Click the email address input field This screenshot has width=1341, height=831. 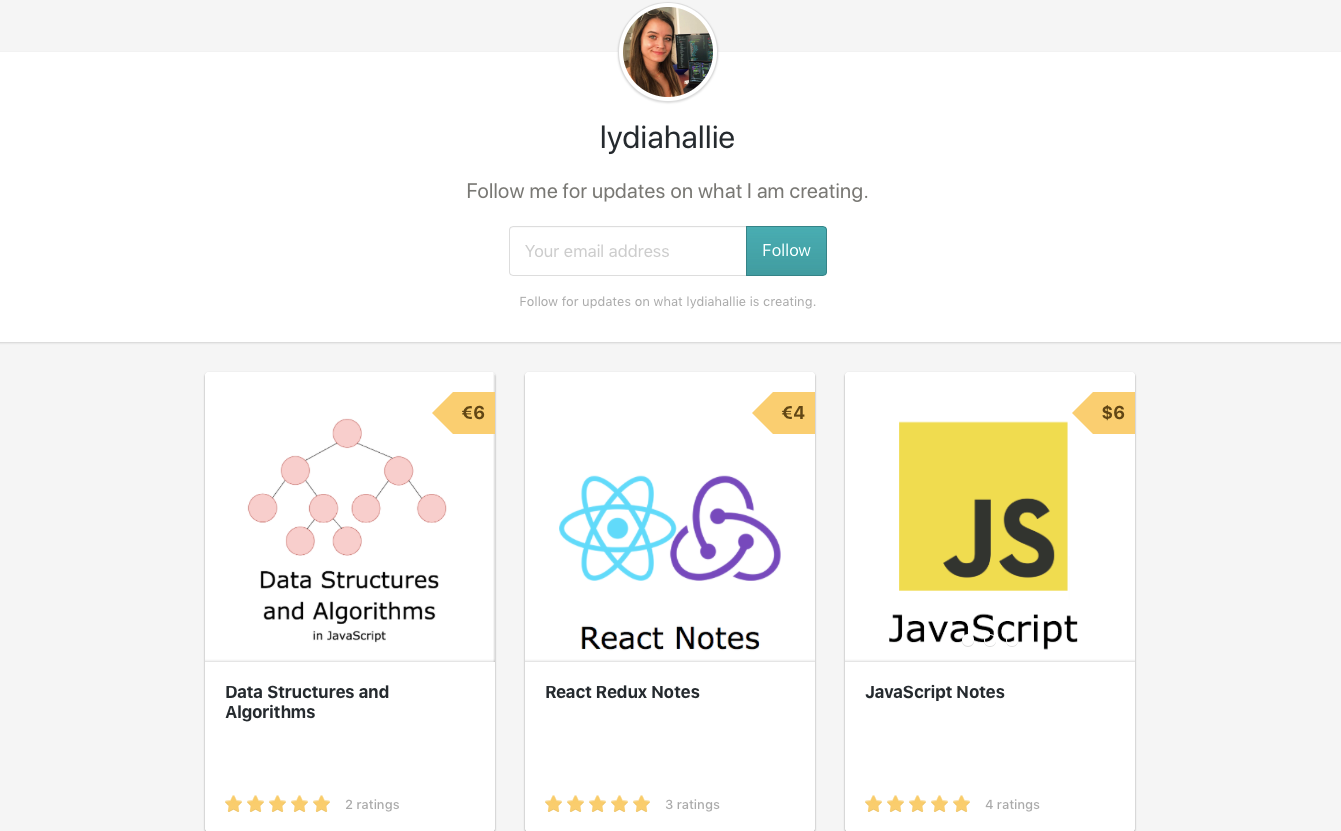click(627, 251)
